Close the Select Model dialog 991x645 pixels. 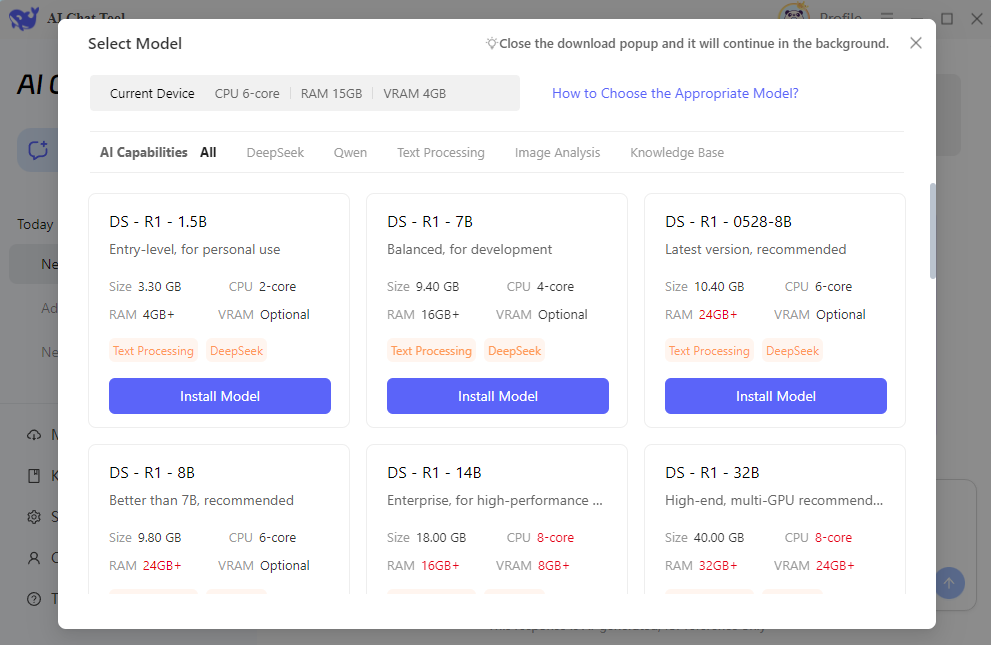pyautogui.click(x=915, y=43)
